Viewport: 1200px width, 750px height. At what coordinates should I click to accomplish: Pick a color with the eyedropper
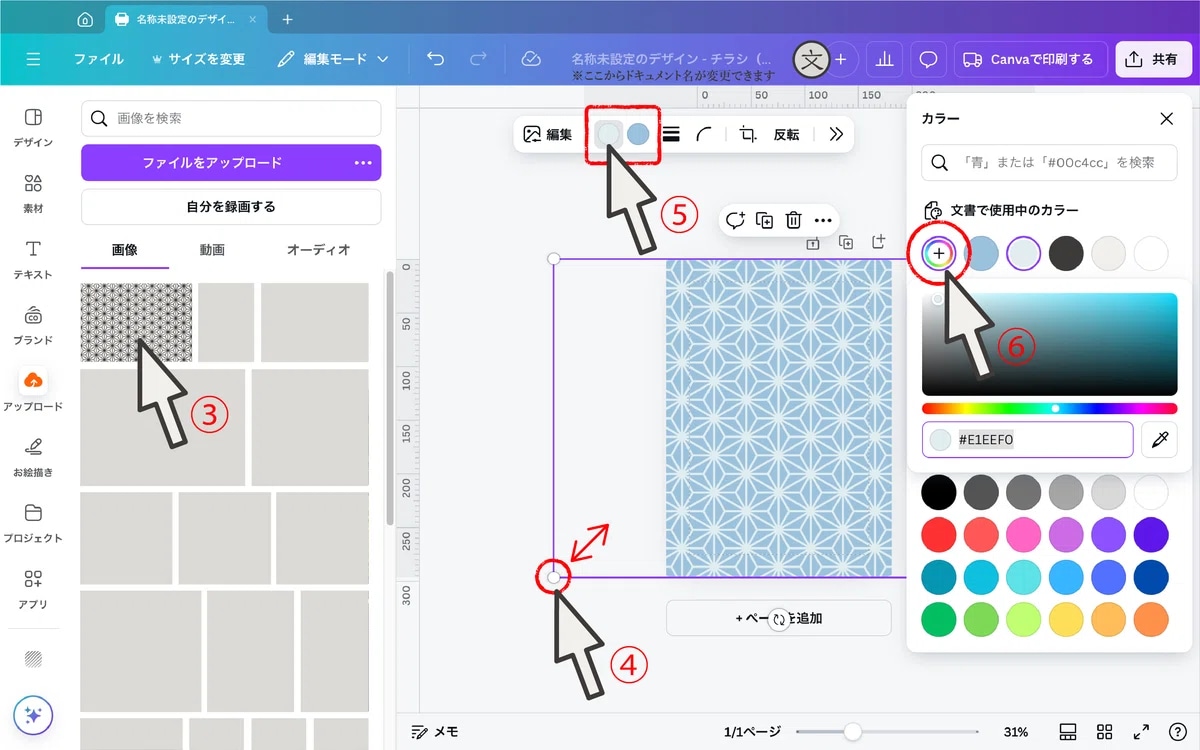(1159, 439)
